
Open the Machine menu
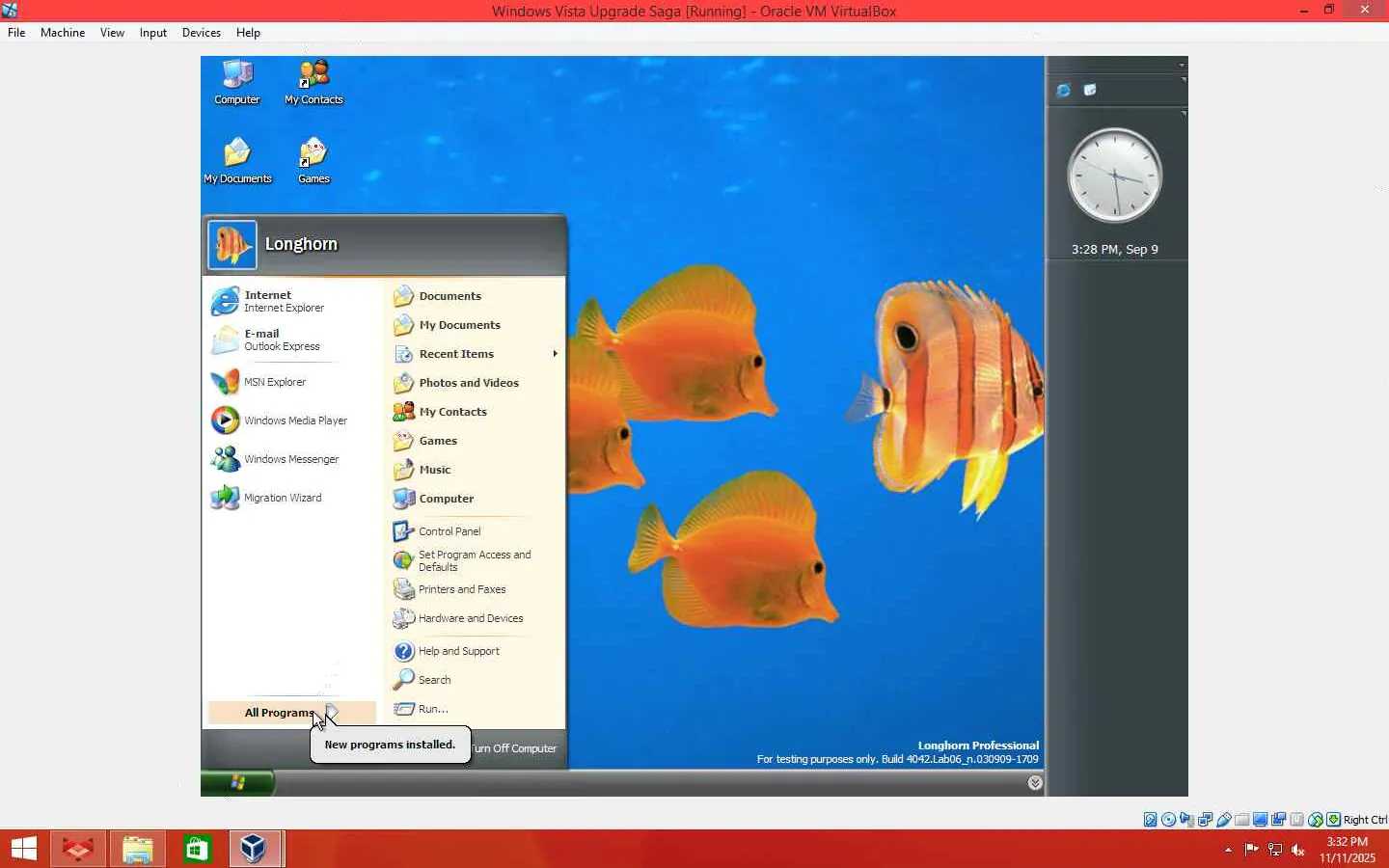click(x=63, y=33)
